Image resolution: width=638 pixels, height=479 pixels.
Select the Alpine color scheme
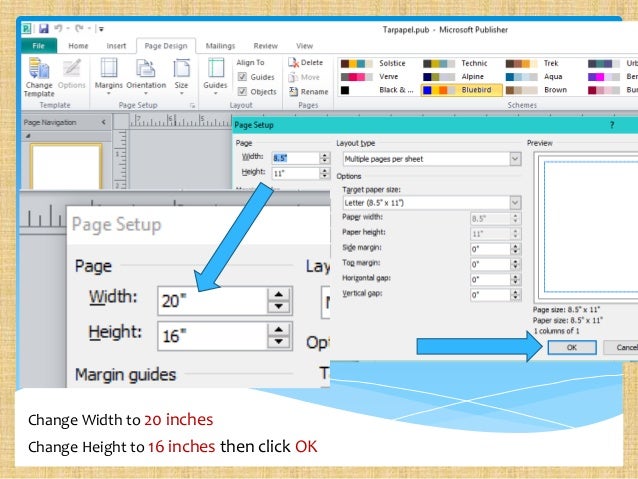coord(456,77)
